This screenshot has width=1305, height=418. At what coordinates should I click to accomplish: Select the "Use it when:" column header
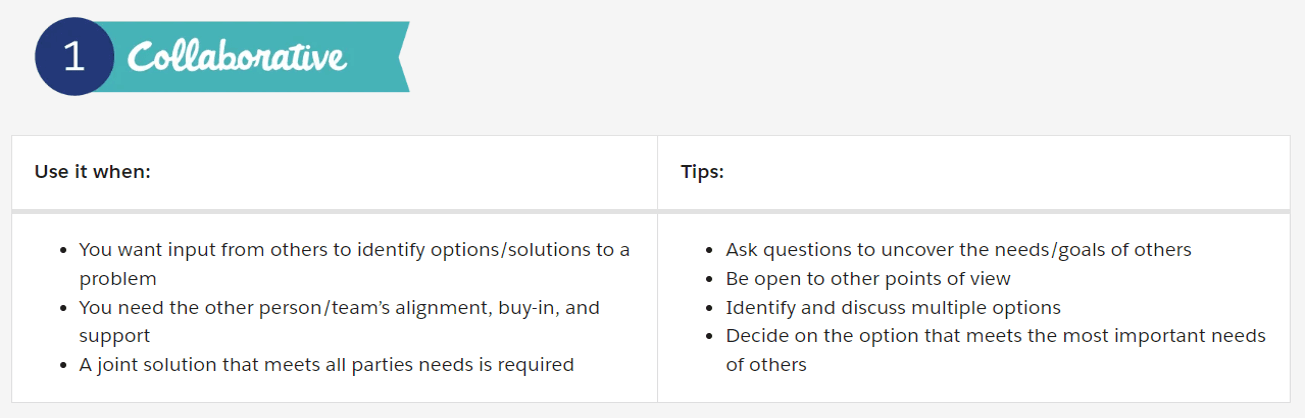tap(92, 172)
